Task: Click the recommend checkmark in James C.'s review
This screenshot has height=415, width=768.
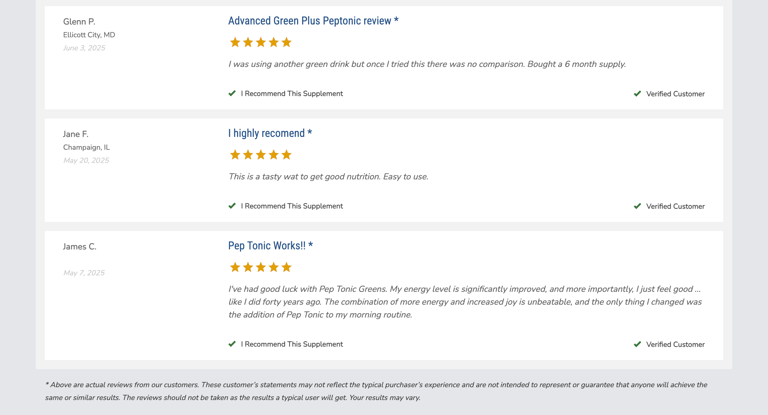Action: [232, 344]
